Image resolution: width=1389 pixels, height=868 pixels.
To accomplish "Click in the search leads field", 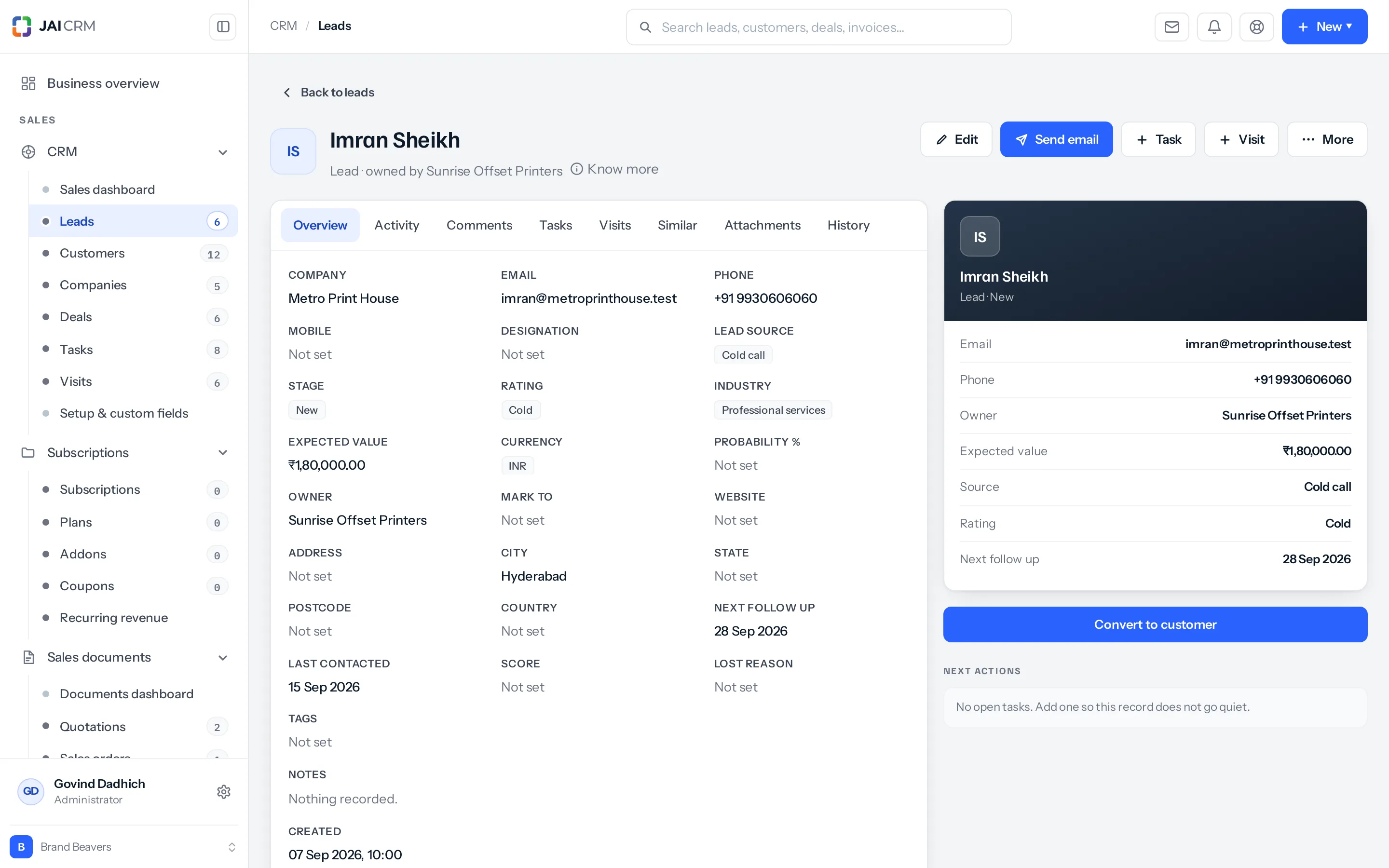I will pos(818,27).
